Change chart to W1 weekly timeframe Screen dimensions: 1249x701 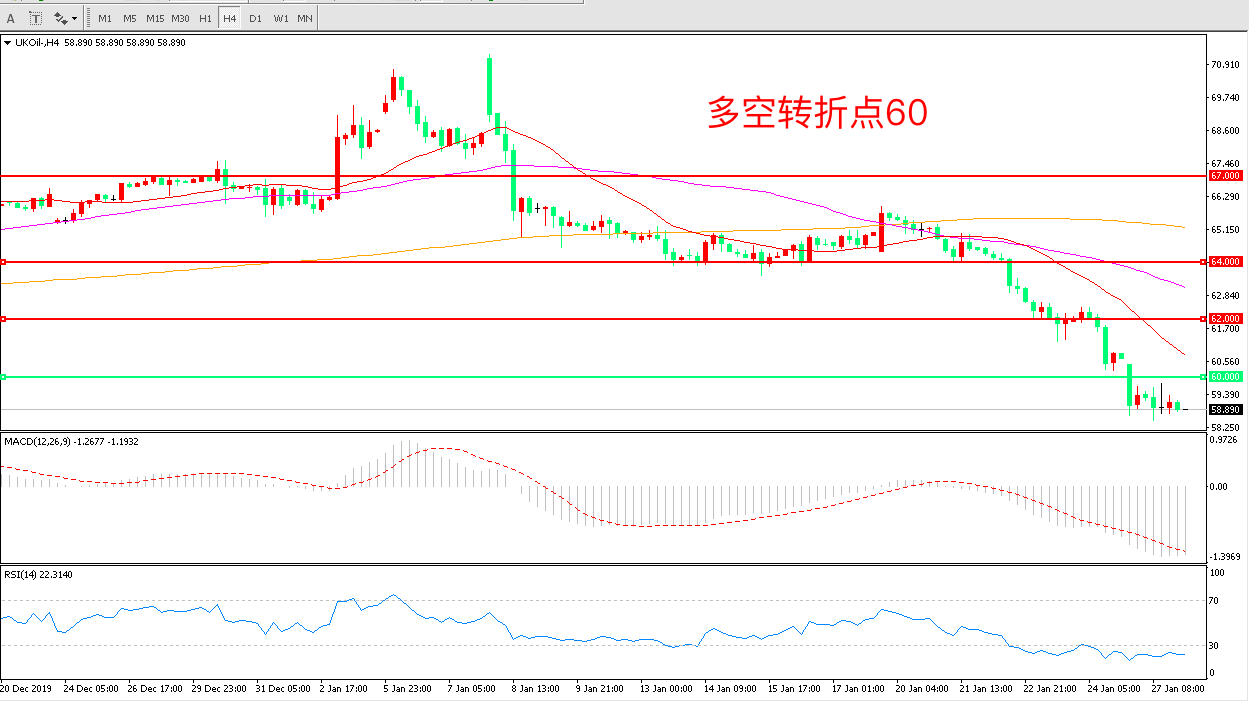click(280, 18)
